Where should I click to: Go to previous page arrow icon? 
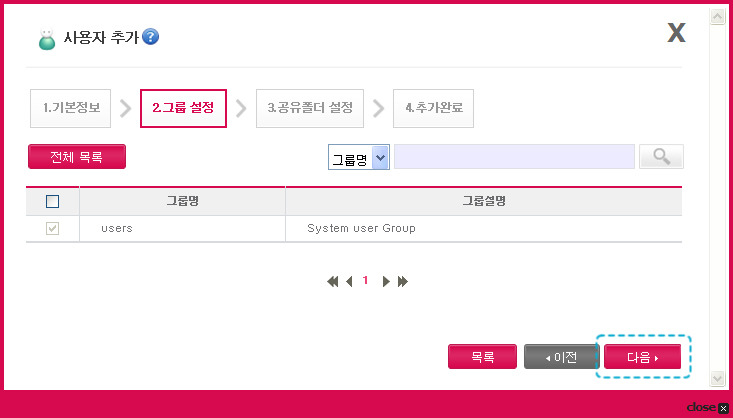point(349,281)
